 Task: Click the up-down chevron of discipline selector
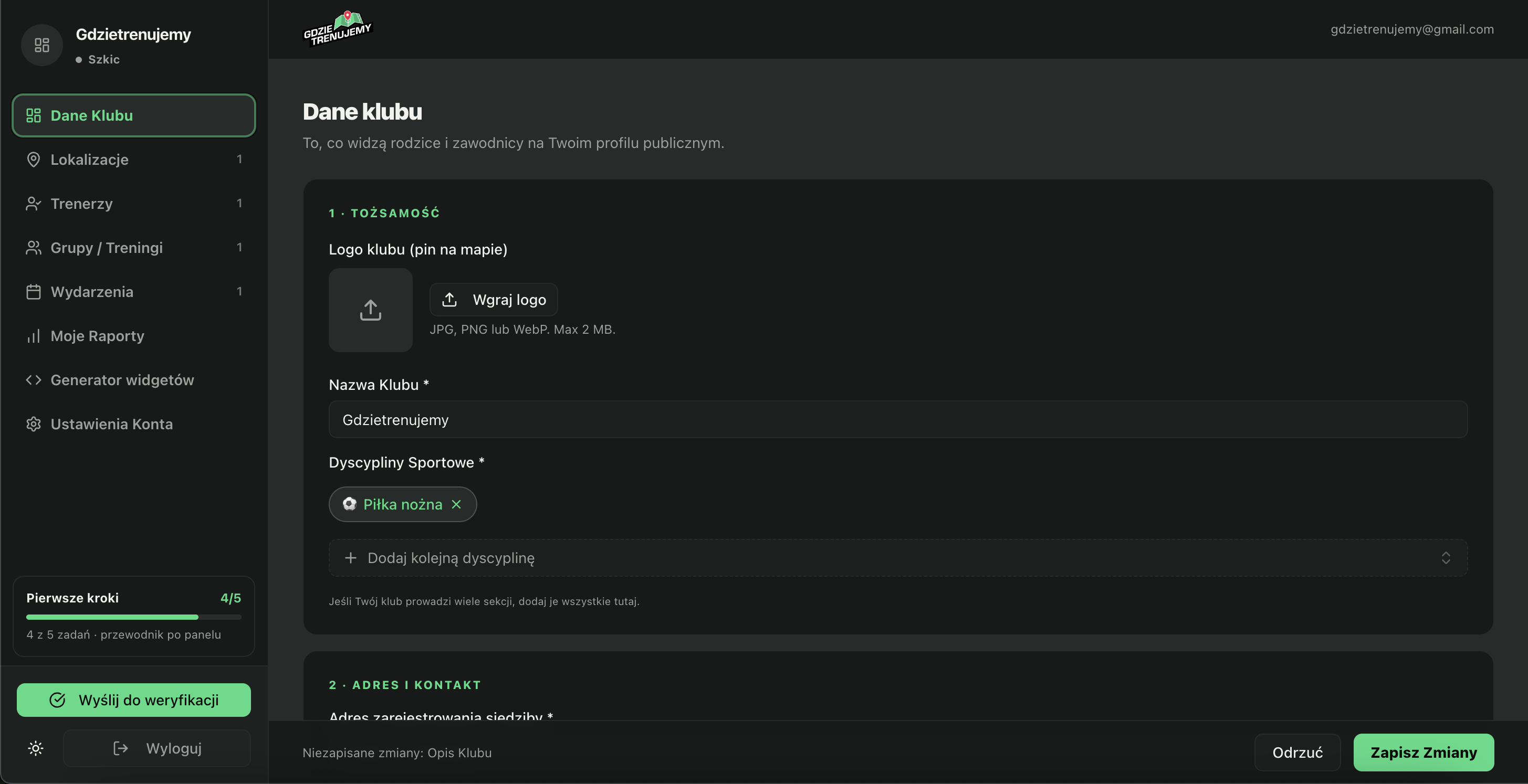(x=1446, y=558)
